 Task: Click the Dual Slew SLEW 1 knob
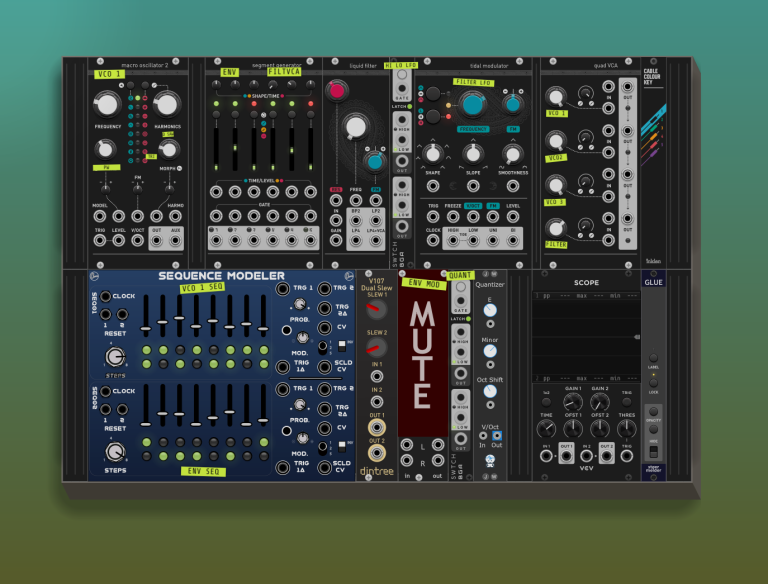point(376,308)
